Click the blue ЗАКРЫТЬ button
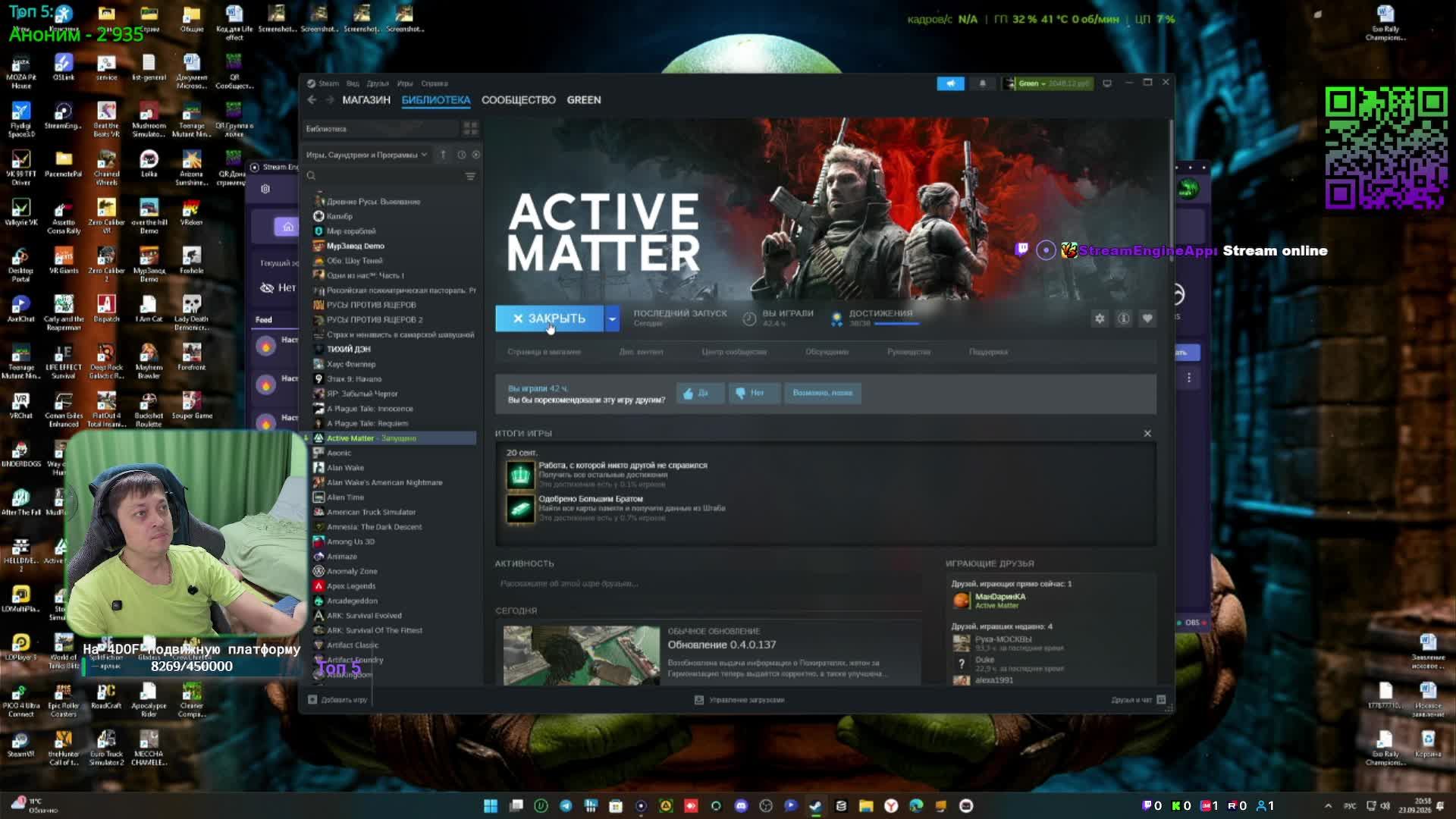Screen dimensions: 1456x819 click(x=549, y=318)
